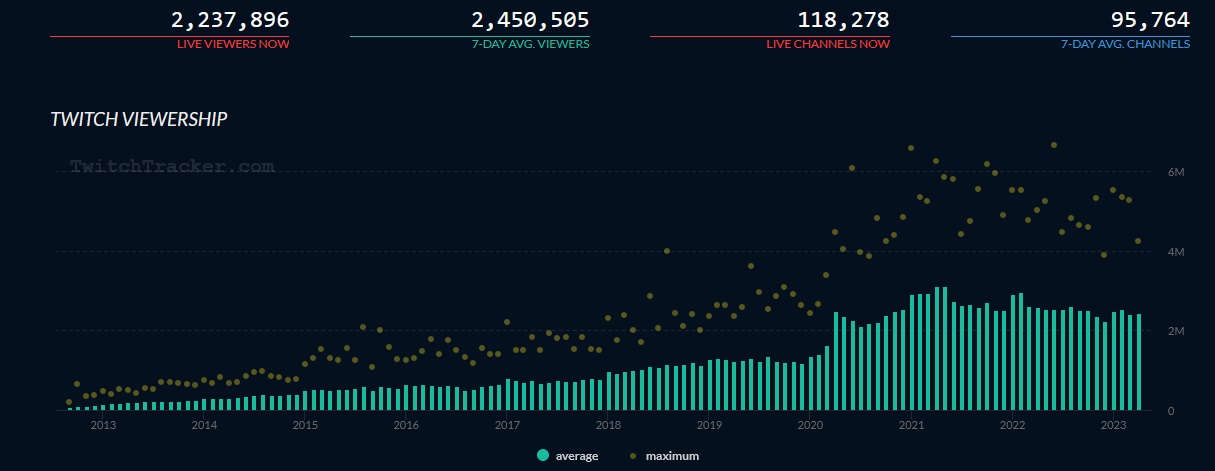Open the 7-DAY AVG. CHANNELS label

(x=1125, y=44)
